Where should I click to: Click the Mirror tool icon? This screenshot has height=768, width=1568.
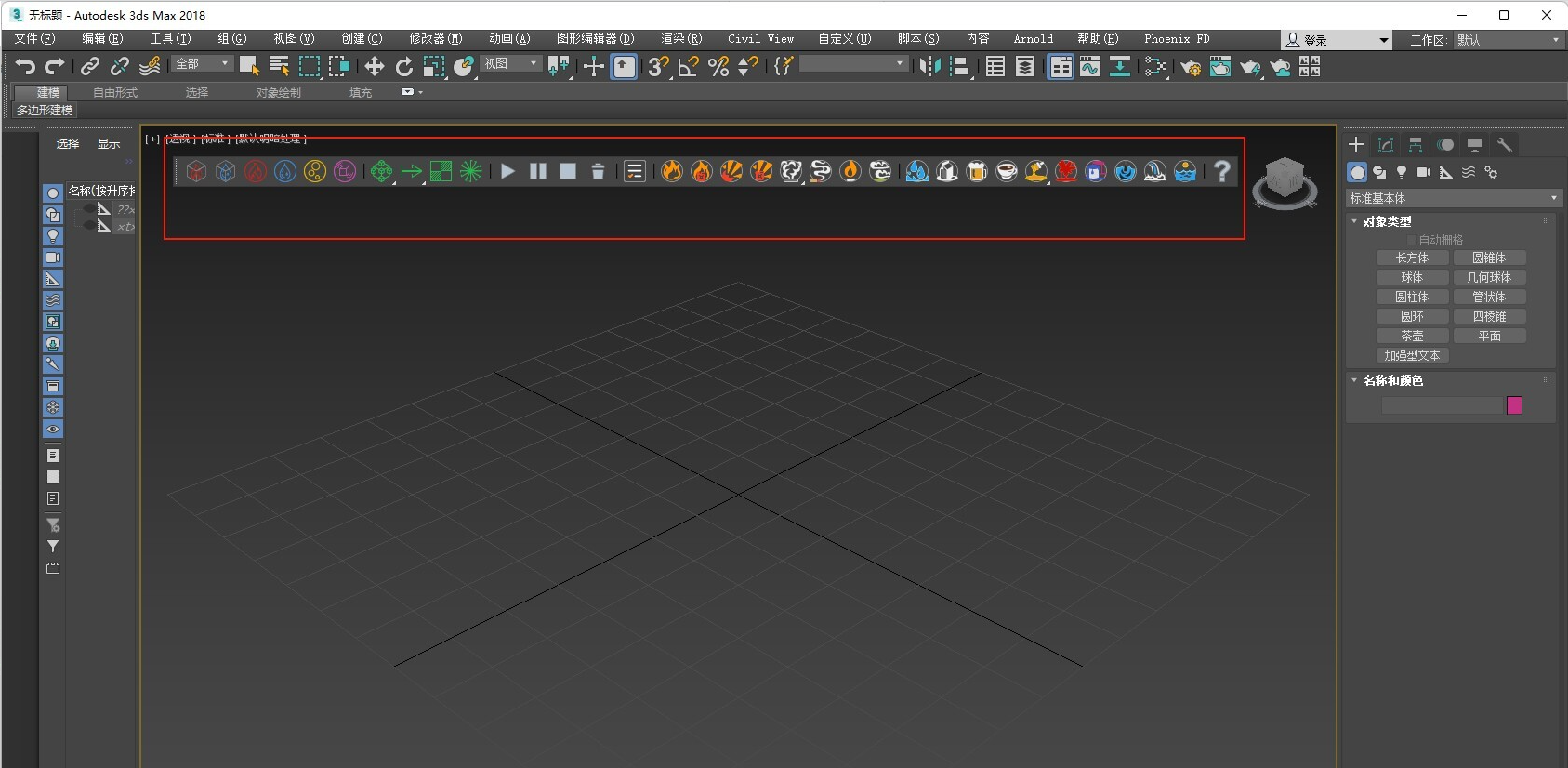pos(929,66)
